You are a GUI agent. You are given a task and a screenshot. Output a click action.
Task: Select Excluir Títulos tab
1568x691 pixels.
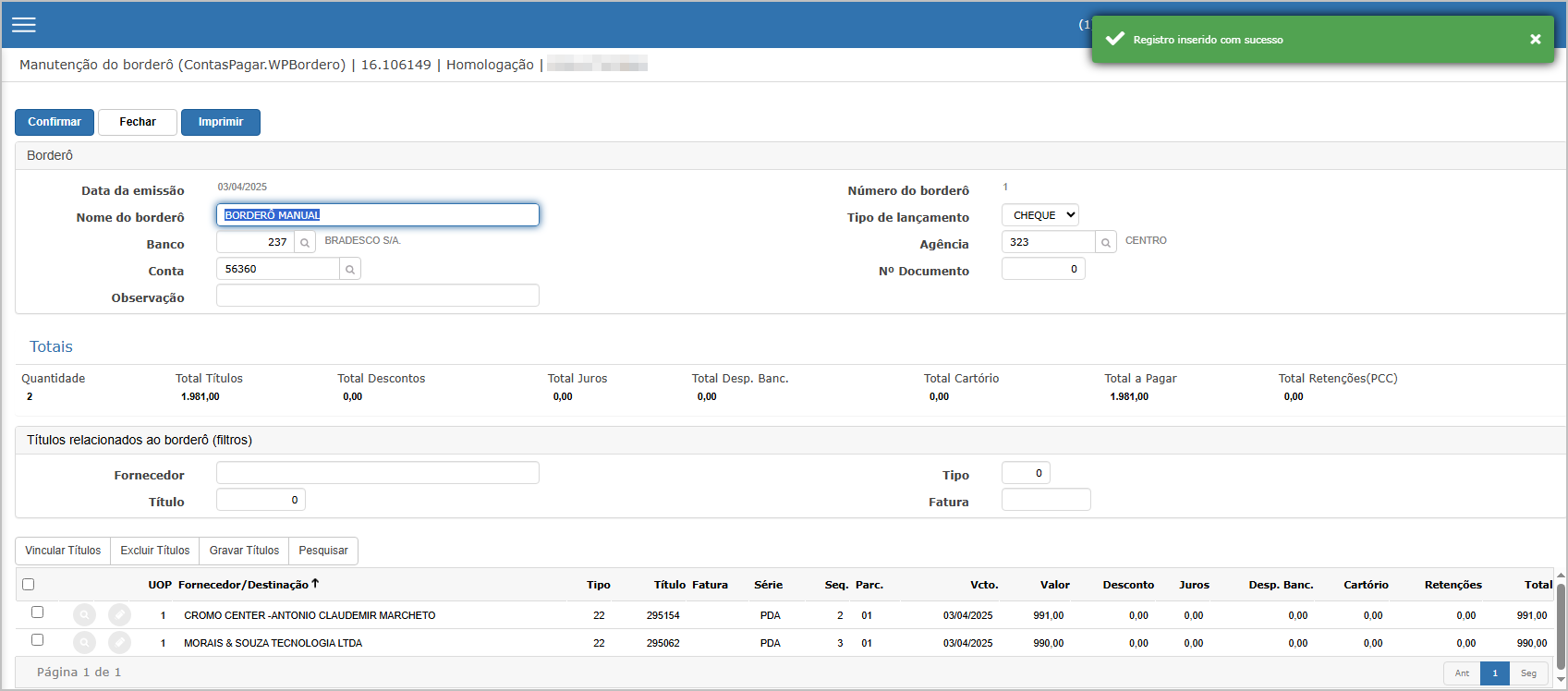[155, 551]
